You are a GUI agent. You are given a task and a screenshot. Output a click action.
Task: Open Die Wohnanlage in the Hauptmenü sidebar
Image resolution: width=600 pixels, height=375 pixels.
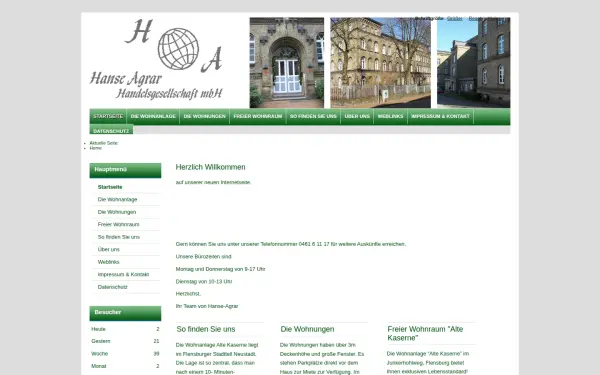pos(117,199)
